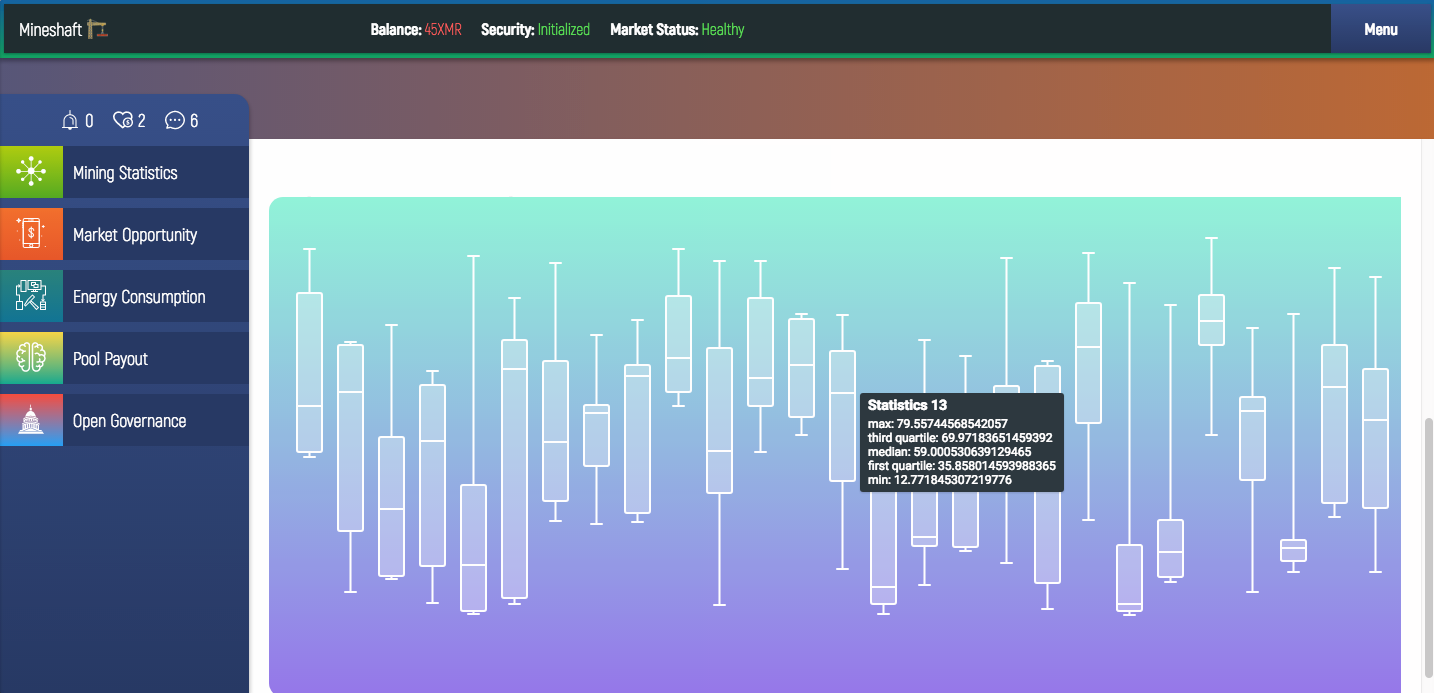
Task: Click the Pool Payout brain icon
Action: pyautogui.click(x=31, y=359)
